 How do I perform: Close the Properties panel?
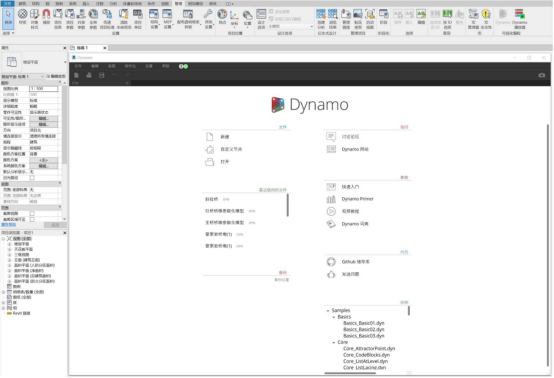65,48
